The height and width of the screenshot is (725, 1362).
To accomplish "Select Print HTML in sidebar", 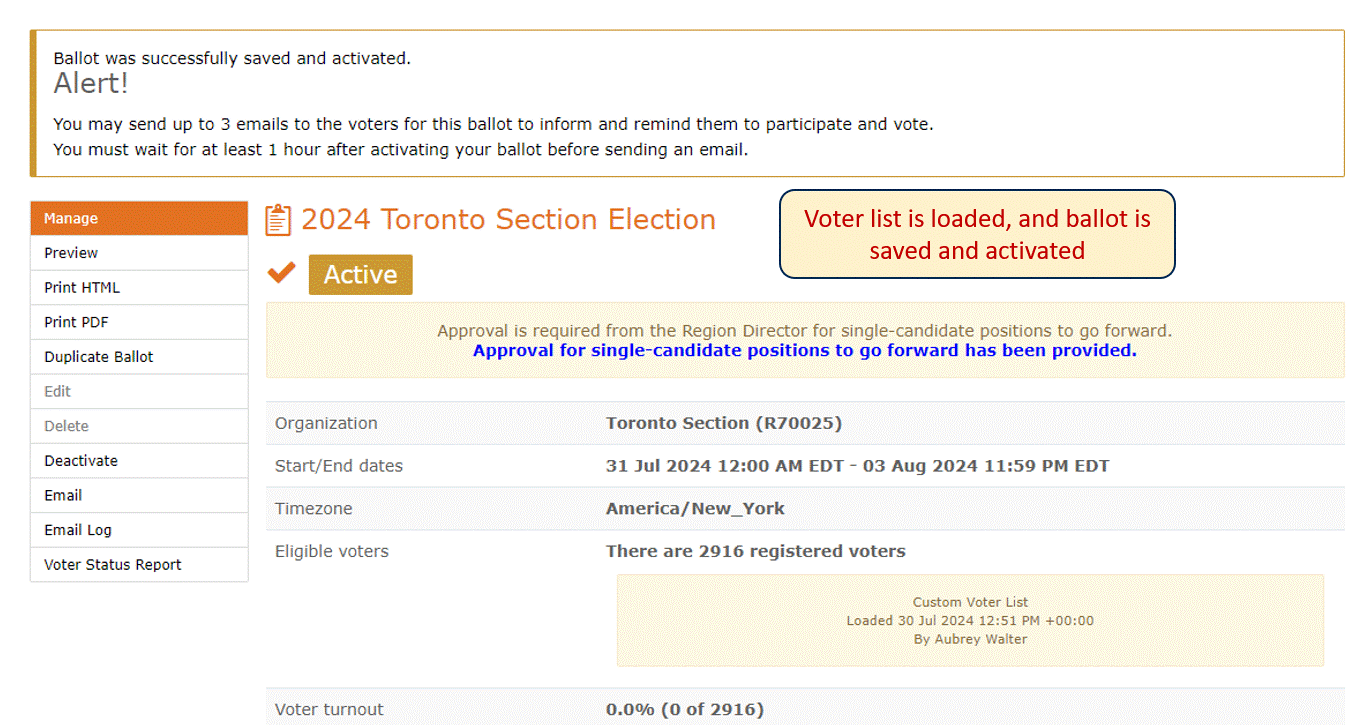I will [139, 287].
